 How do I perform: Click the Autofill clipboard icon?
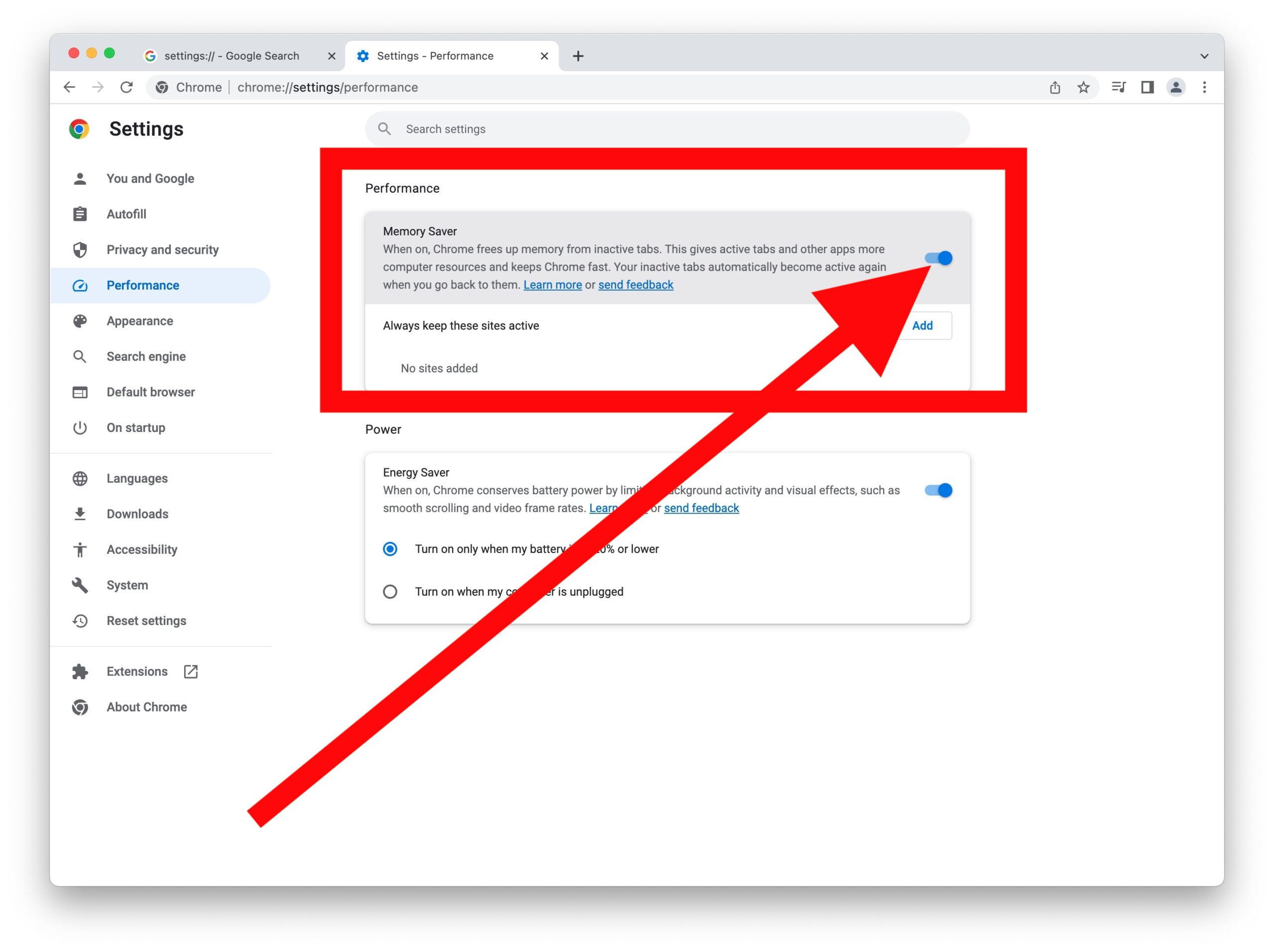[x=80, y=213]
